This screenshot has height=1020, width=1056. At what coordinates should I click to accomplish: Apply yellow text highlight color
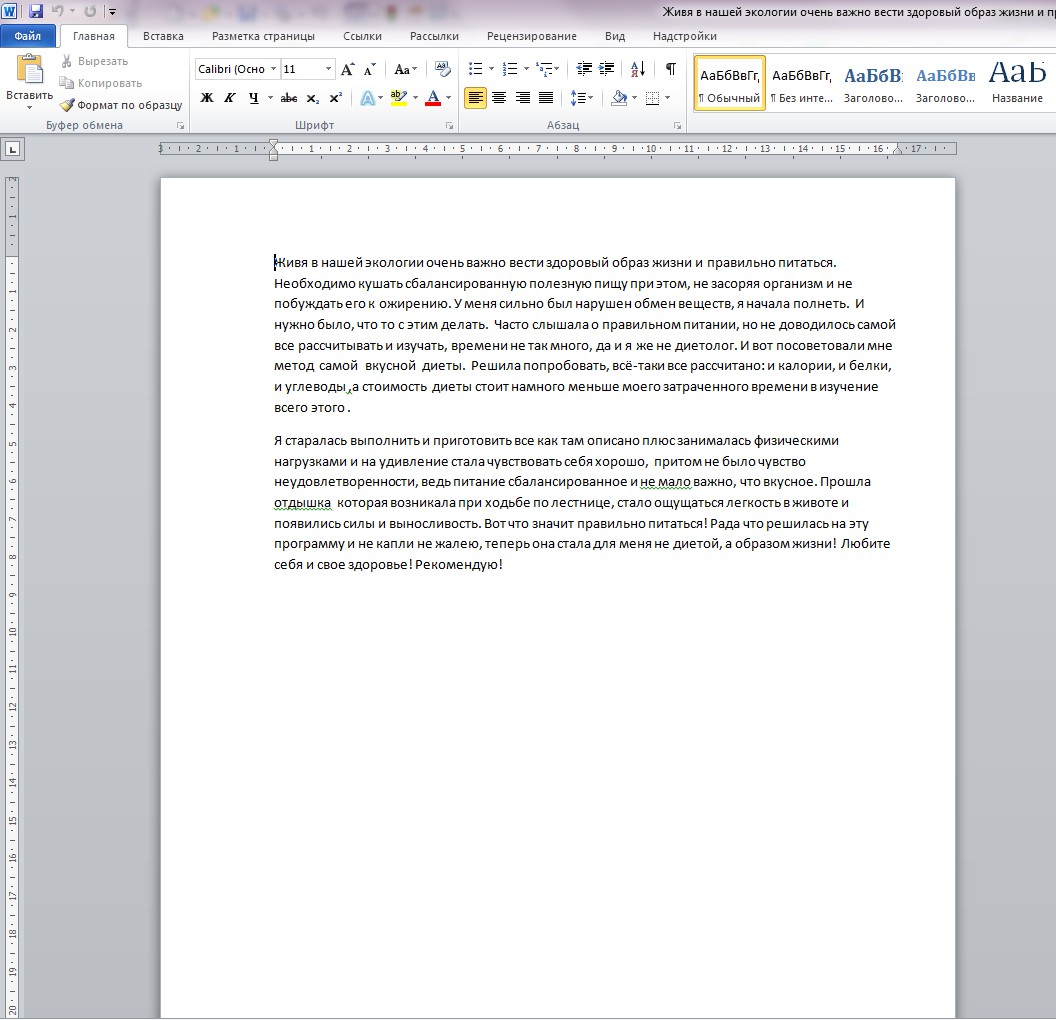click(x=399, y=98)
